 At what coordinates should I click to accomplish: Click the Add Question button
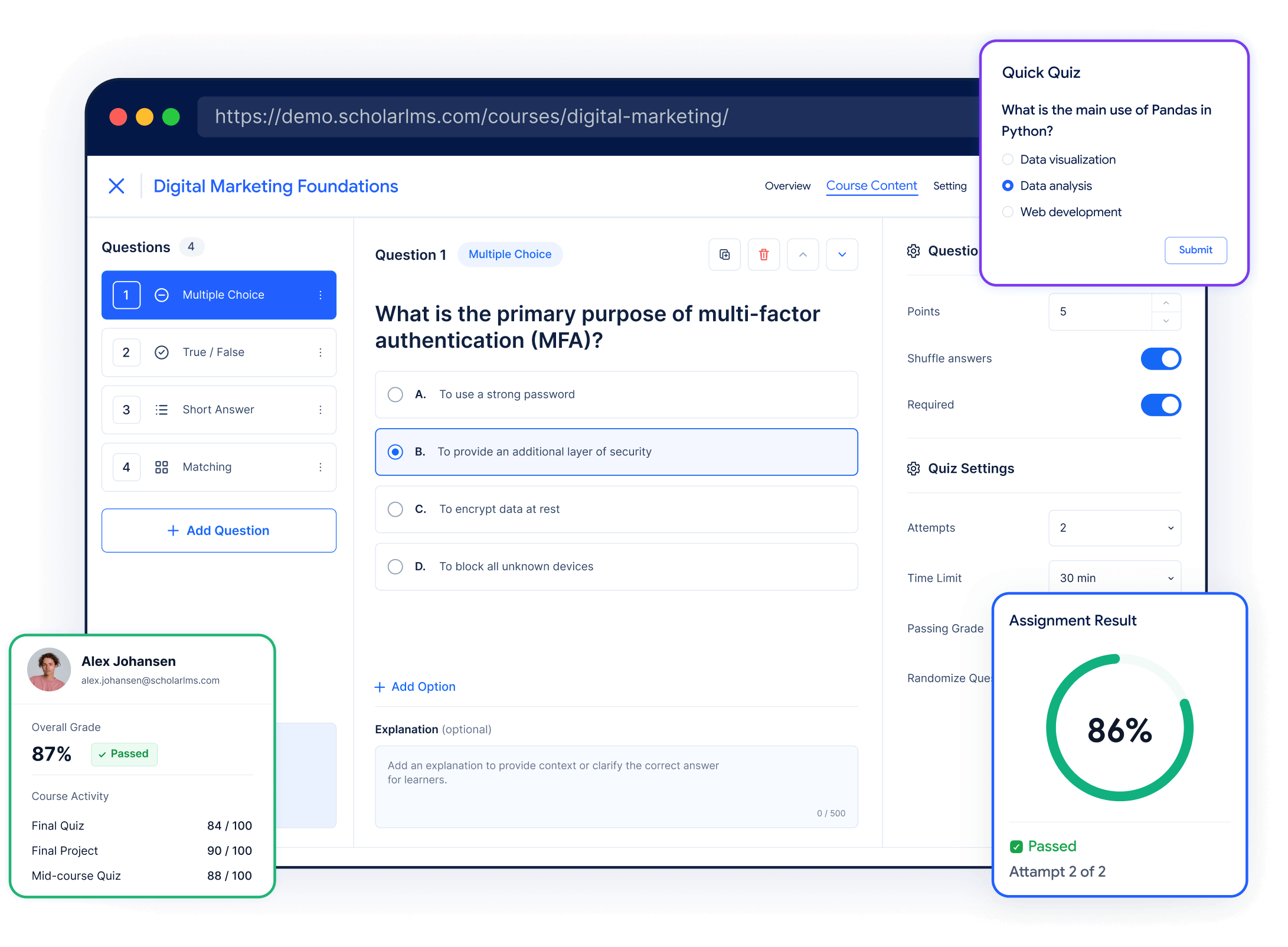tap(219, 531)
